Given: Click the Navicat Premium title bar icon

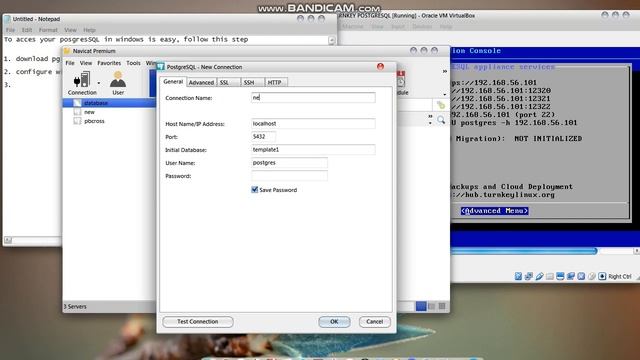Looking at the screenshot, I should (x=67, y=51).
